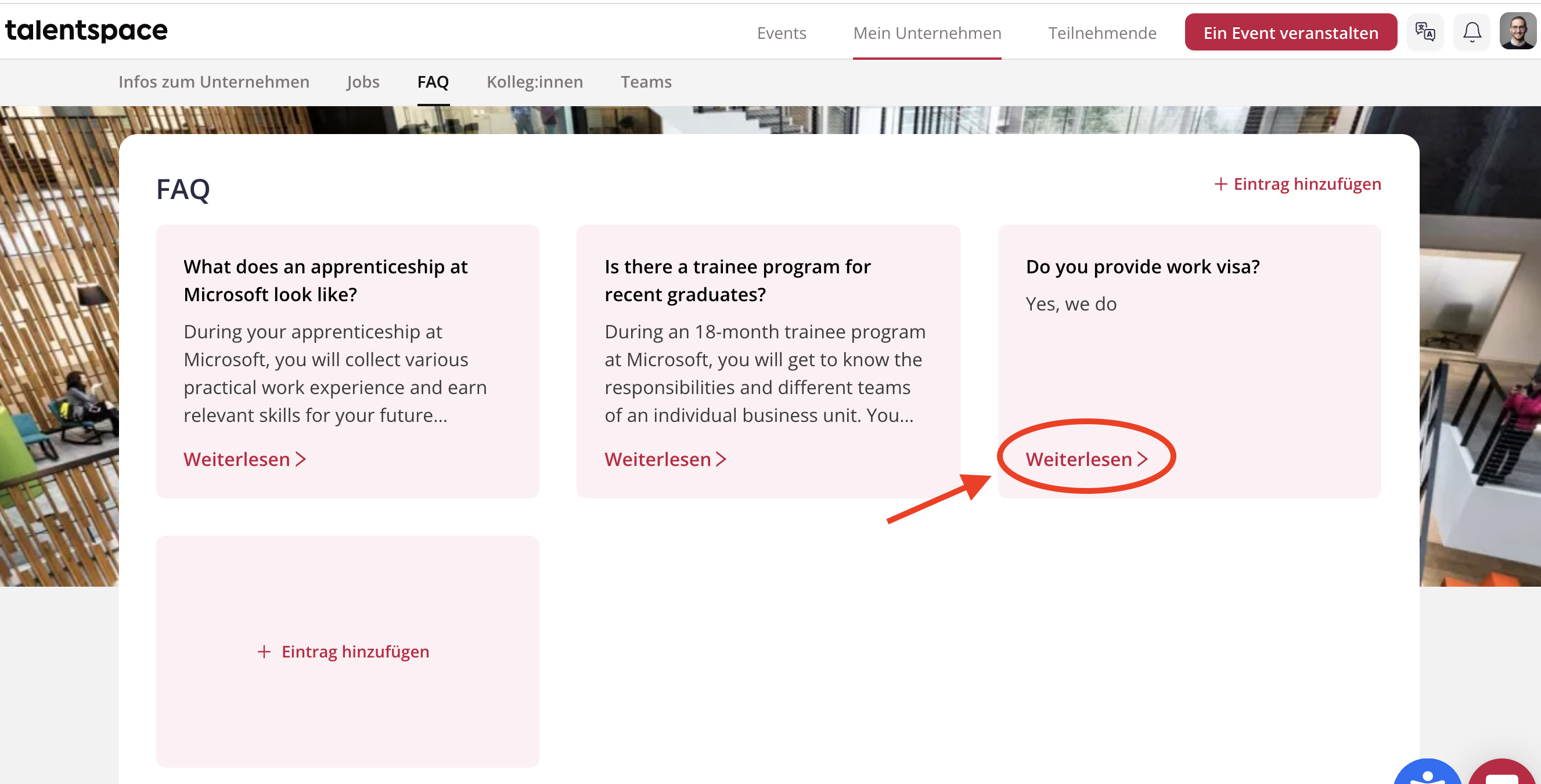Click 'What does an apprenticeship at Microsoft' title
The width and height of the screenshot is (1541, 784).
[x=325, y=280]
